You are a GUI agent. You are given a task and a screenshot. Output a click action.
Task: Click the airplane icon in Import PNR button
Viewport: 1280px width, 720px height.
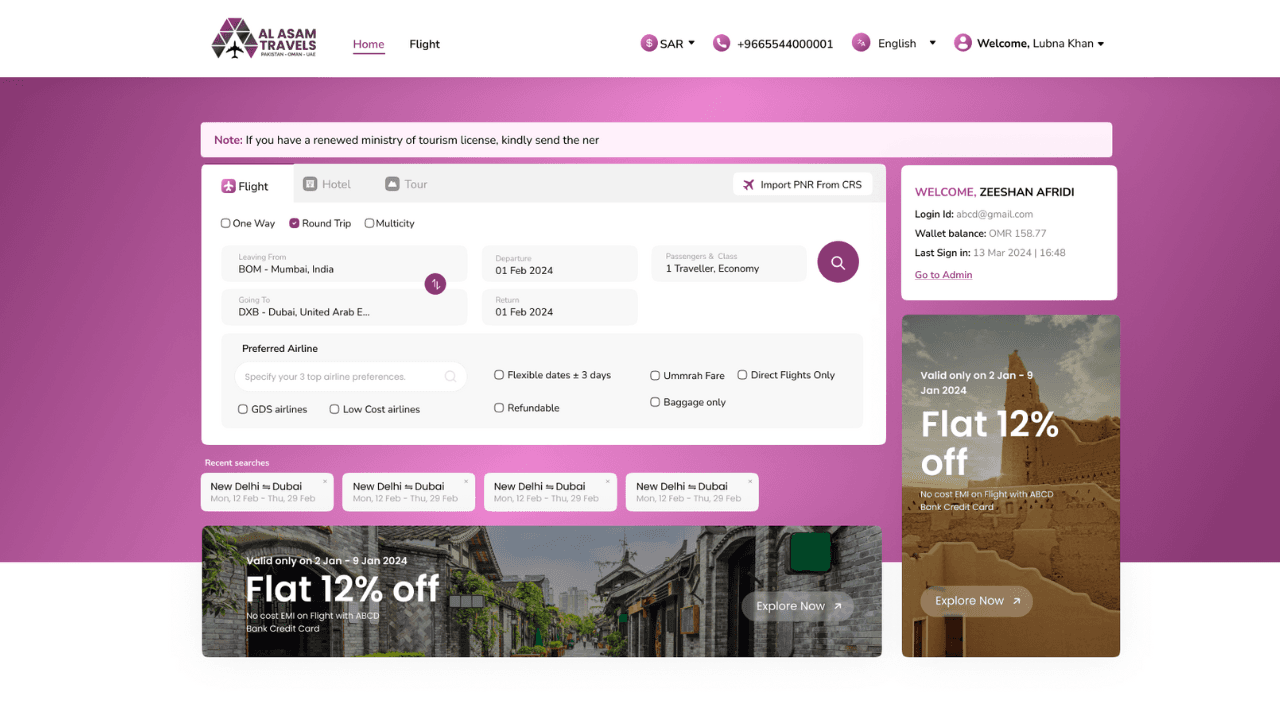tap(748, 185)
